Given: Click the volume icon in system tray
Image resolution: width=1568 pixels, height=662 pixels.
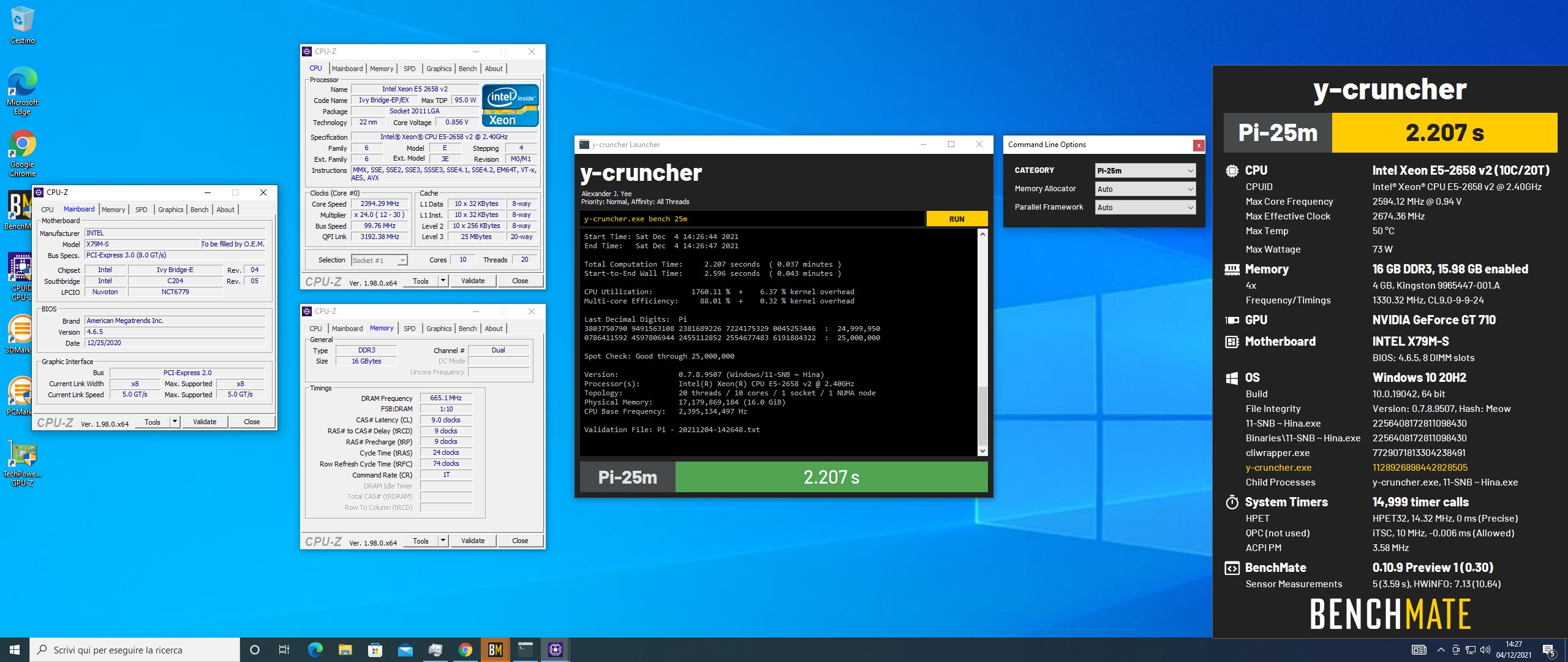Looking at the screenshot, I should pyautogui.click(x=1485, y=650).
